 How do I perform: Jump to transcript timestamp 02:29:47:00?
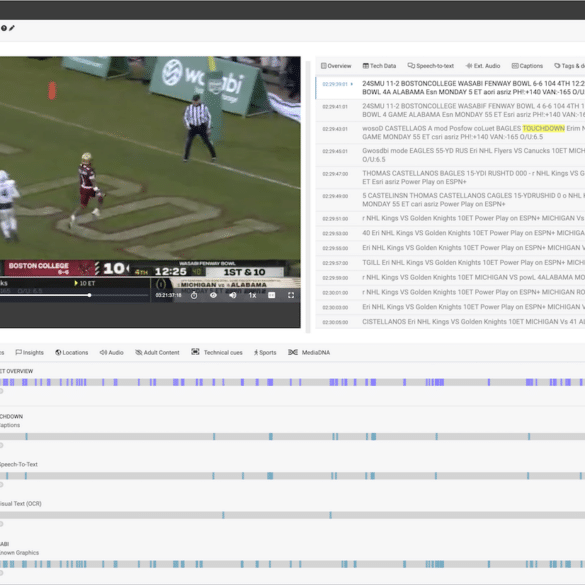click(335, 174)
